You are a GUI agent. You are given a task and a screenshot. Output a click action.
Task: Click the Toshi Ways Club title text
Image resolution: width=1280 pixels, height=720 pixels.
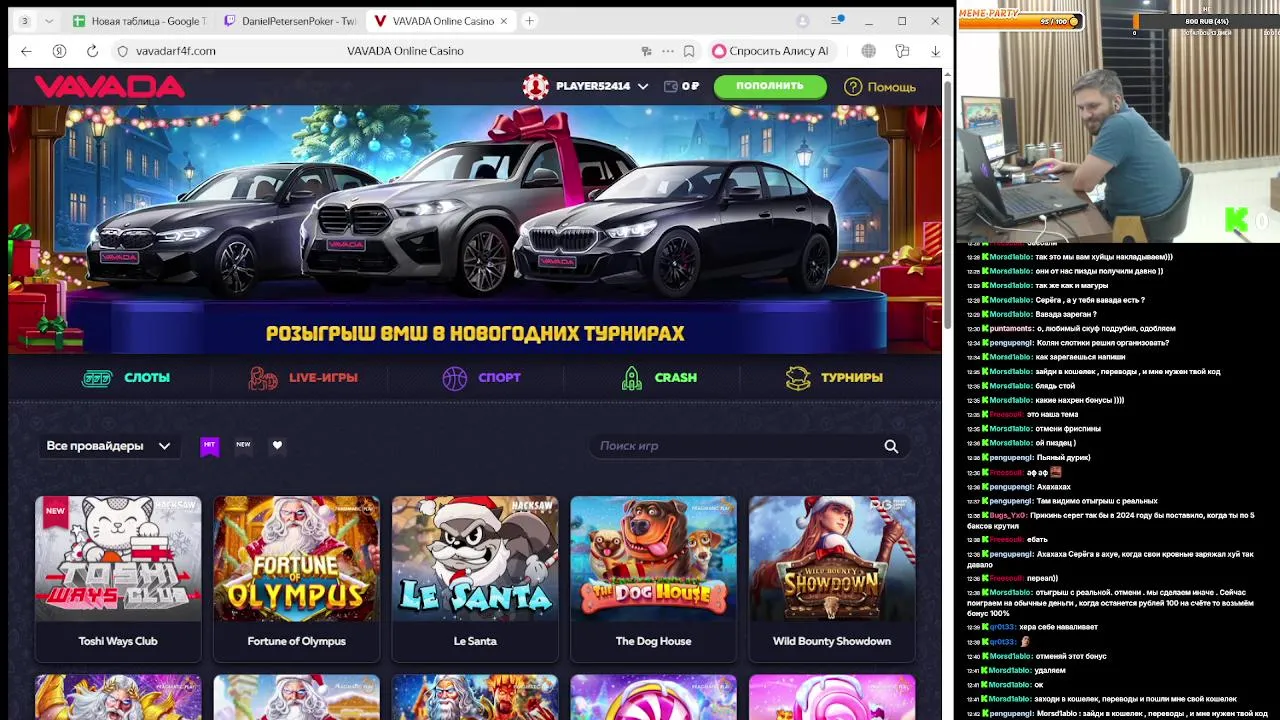118,641
